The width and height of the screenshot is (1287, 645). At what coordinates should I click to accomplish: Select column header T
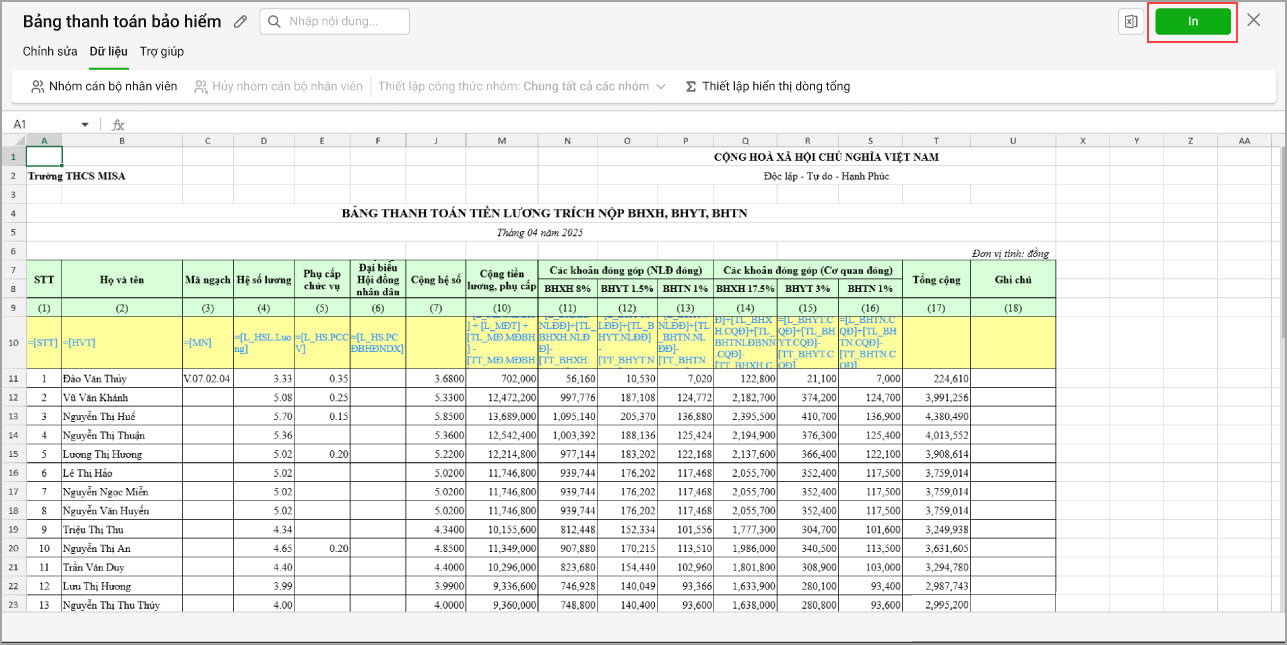point(936,141)
